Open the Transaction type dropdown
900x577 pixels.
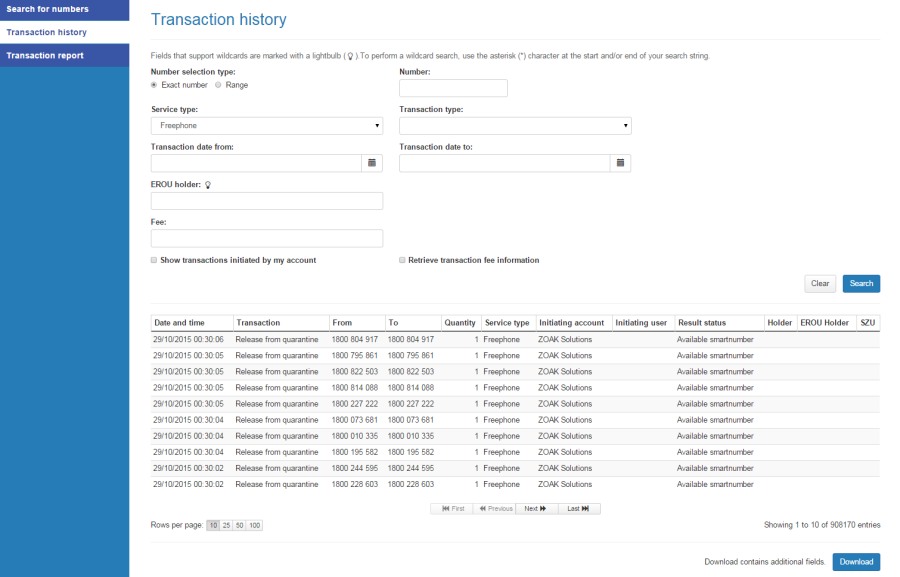coord(515,125)
